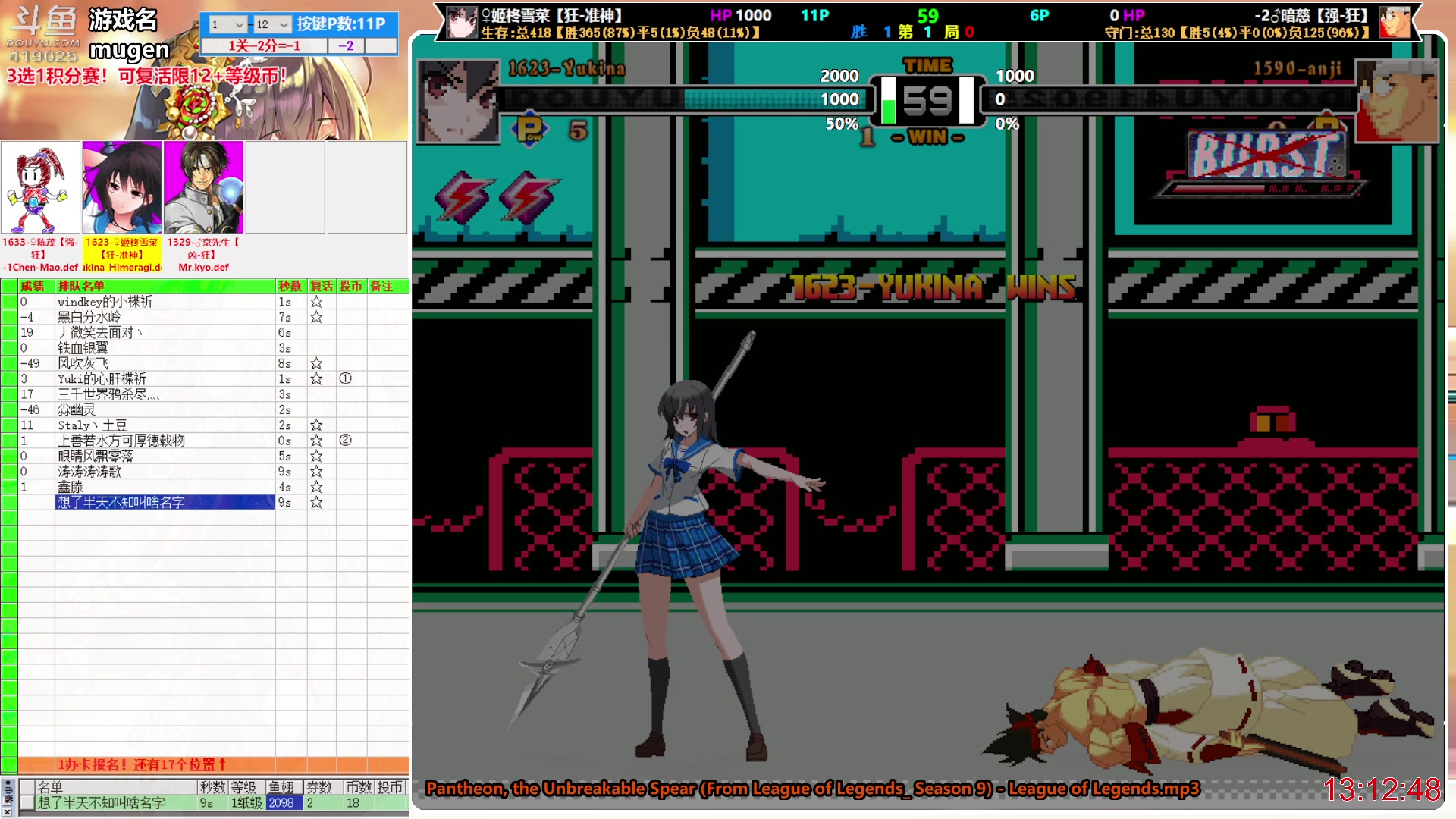The image size is (1456, 819).
Task: Select the 1623 Himeragi Yukina character thumbnail
Action: pyautogui.click(x=122, y=187)
